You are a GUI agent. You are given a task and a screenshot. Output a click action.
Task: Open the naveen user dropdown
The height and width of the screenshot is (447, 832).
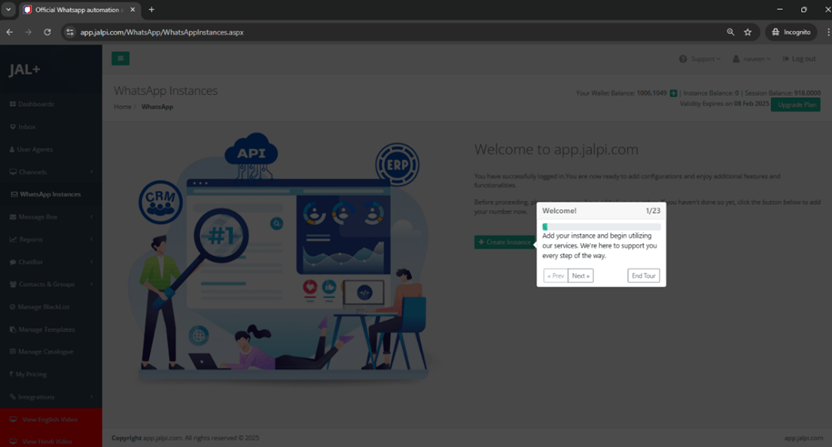point(752,59)
